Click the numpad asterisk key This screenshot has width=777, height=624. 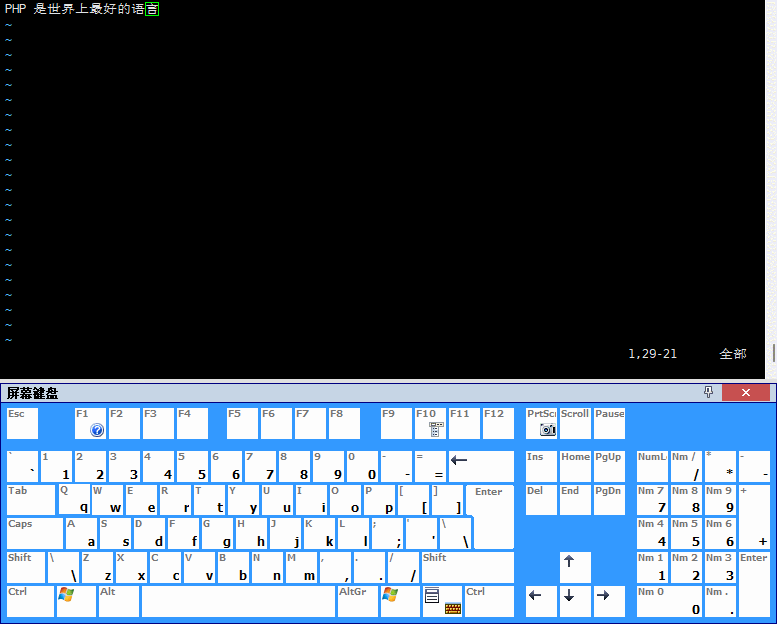(720, 466)
